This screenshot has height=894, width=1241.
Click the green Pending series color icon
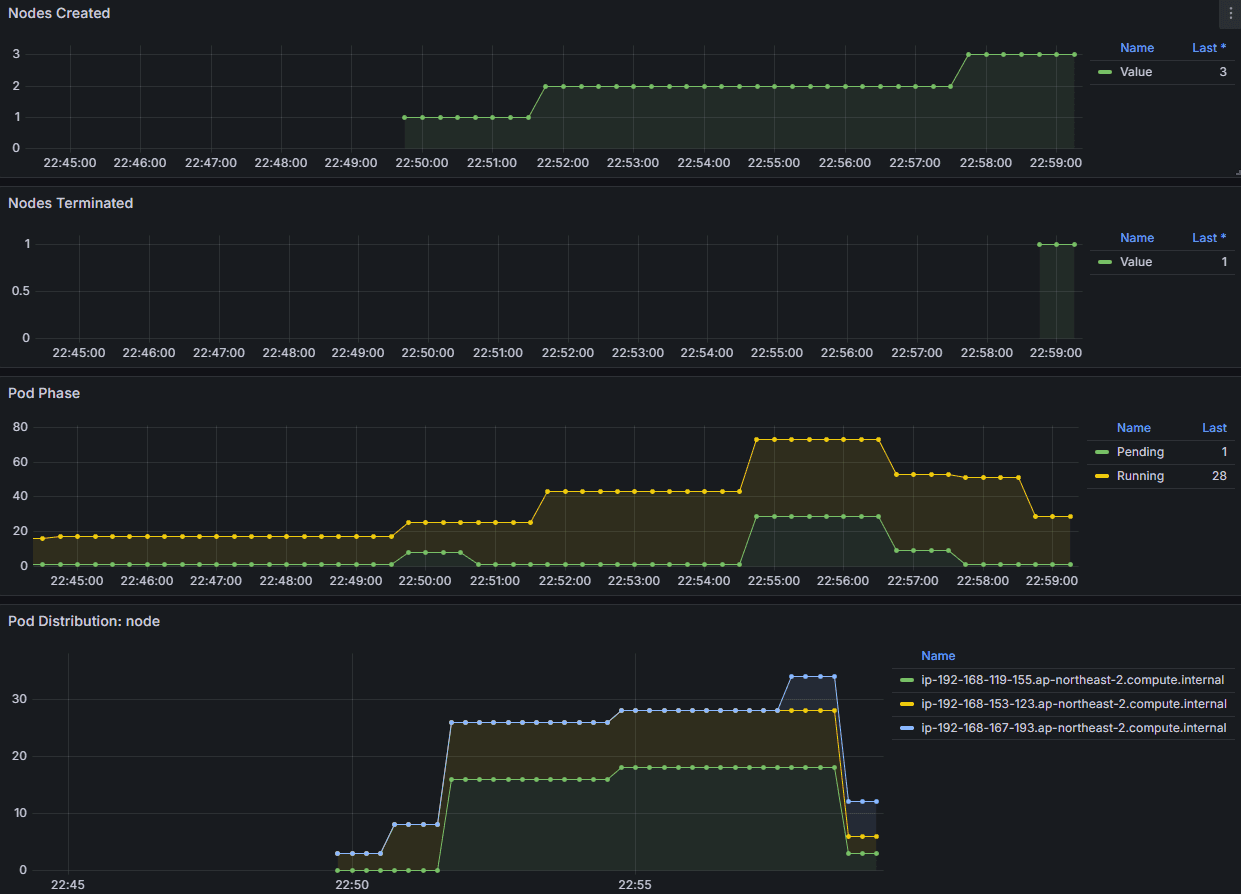1100,453
